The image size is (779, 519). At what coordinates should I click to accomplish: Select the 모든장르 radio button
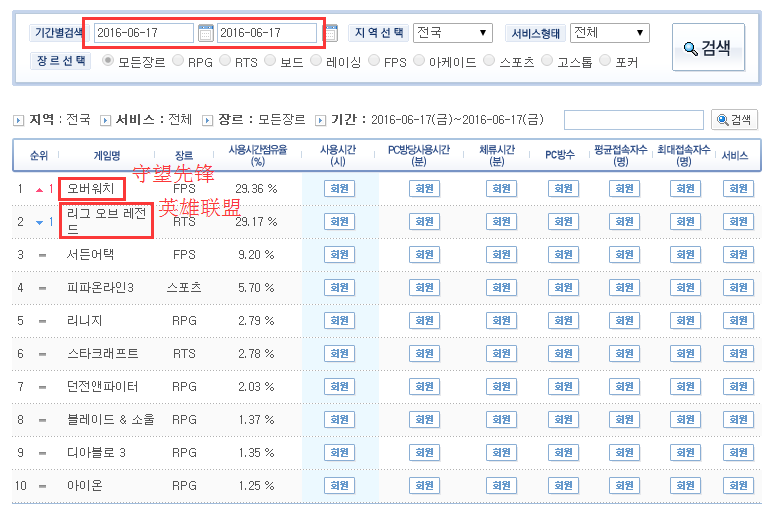tap(108, 61)
